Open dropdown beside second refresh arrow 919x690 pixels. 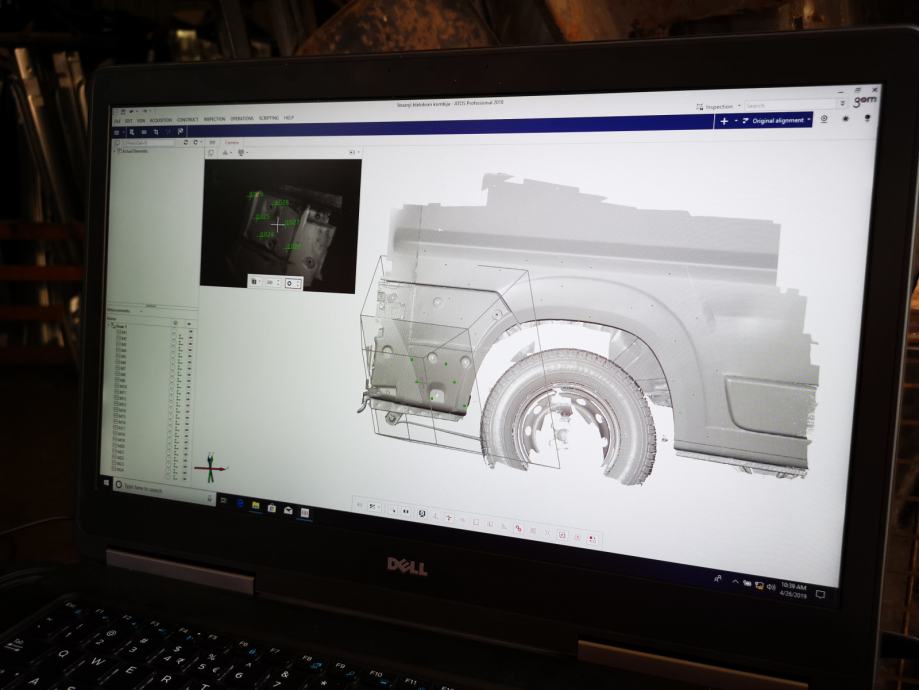(x=201, y=142)
